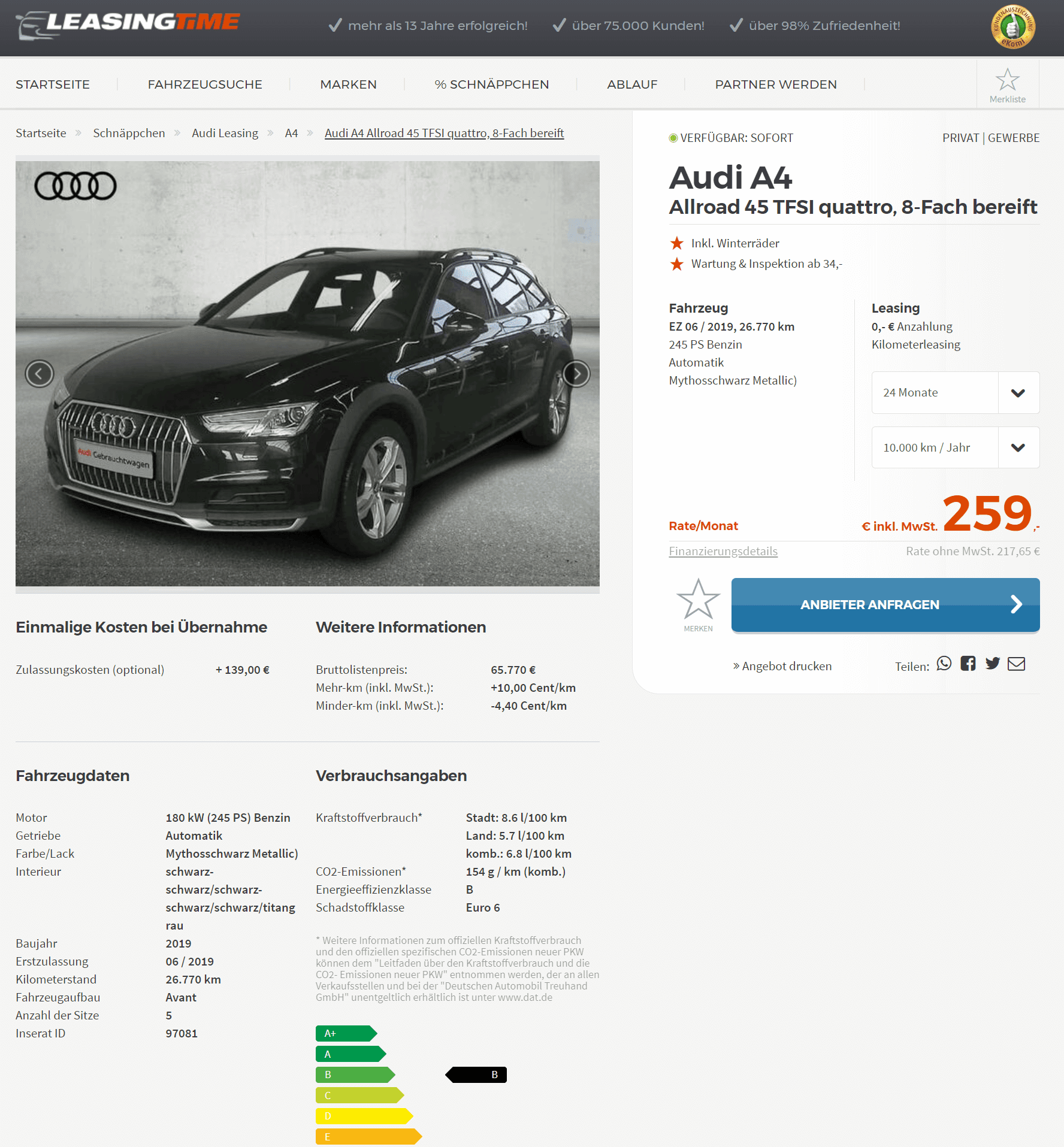
Task: Open the eKomi customer award badge
Action: click(1013, 27)
